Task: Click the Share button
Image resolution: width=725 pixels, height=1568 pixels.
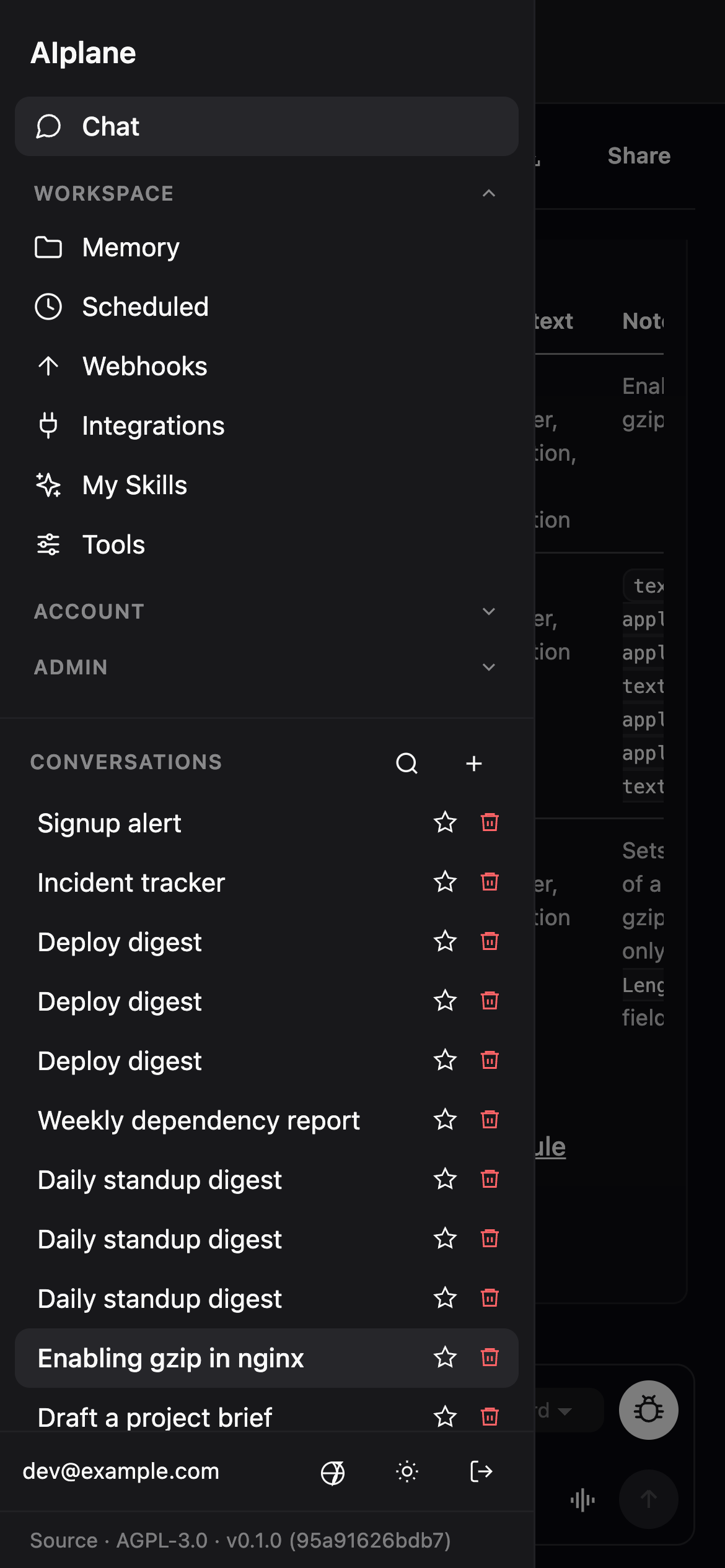Action: coord(639,156)
